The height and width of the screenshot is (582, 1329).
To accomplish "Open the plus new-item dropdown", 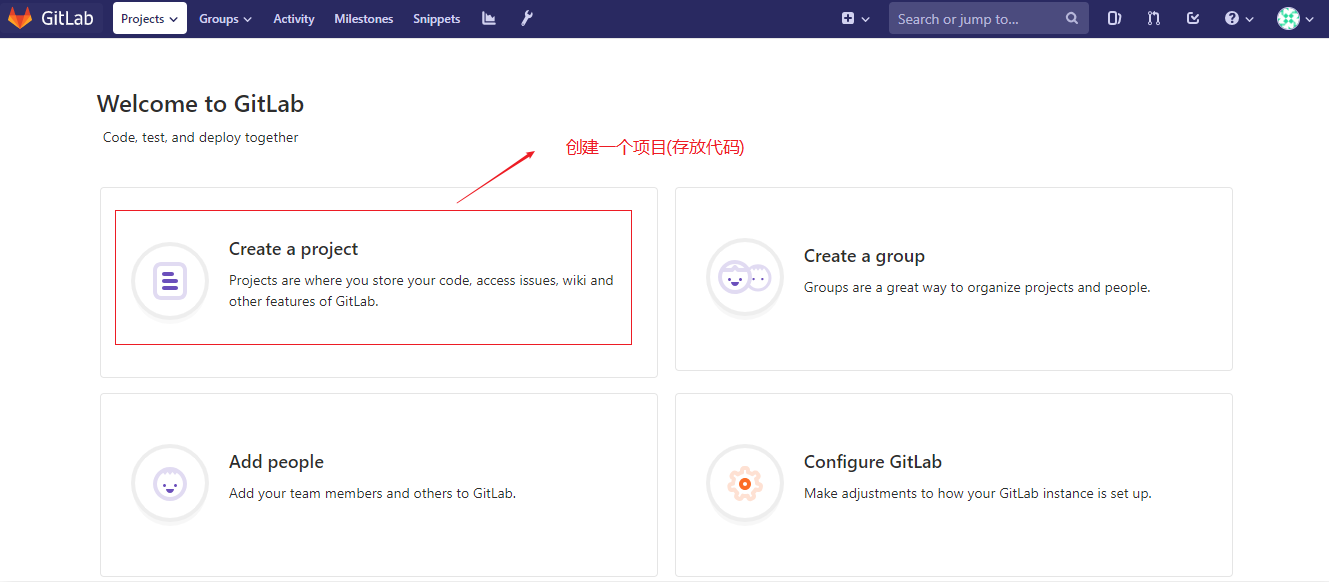I will pos(855,19).
